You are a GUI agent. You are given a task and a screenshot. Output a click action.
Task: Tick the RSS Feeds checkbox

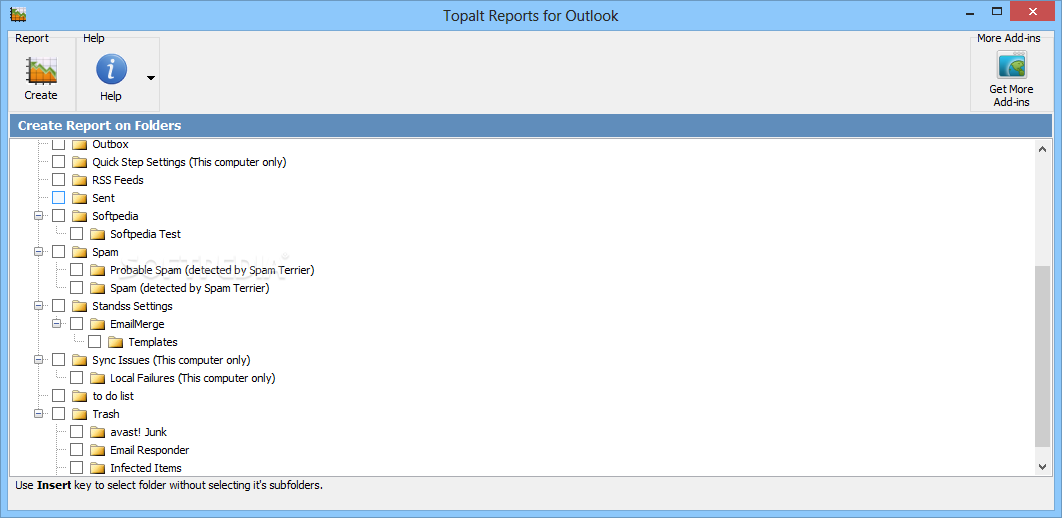(59, 180)
